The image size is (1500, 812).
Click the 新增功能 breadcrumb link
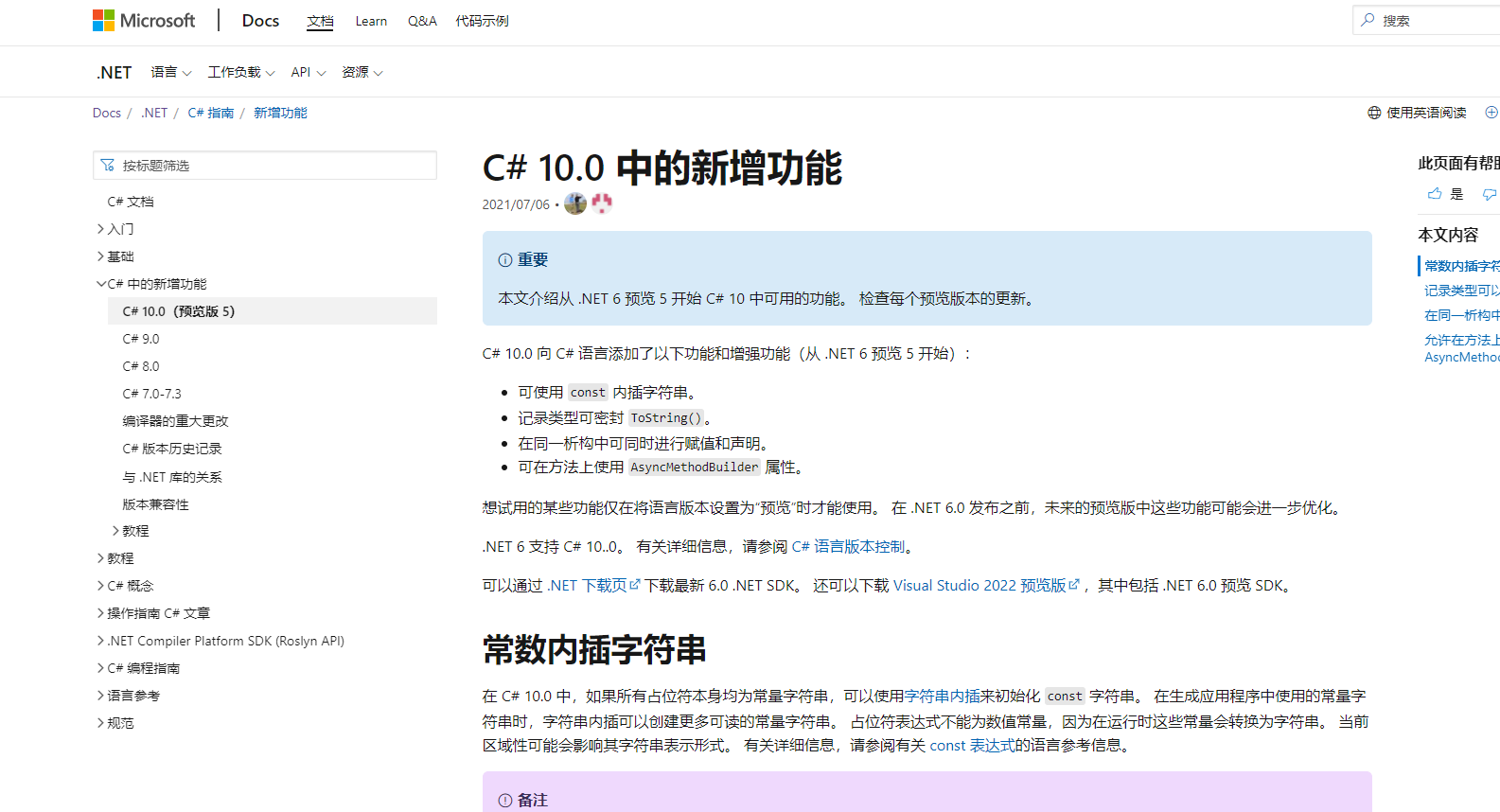point(280,113)
